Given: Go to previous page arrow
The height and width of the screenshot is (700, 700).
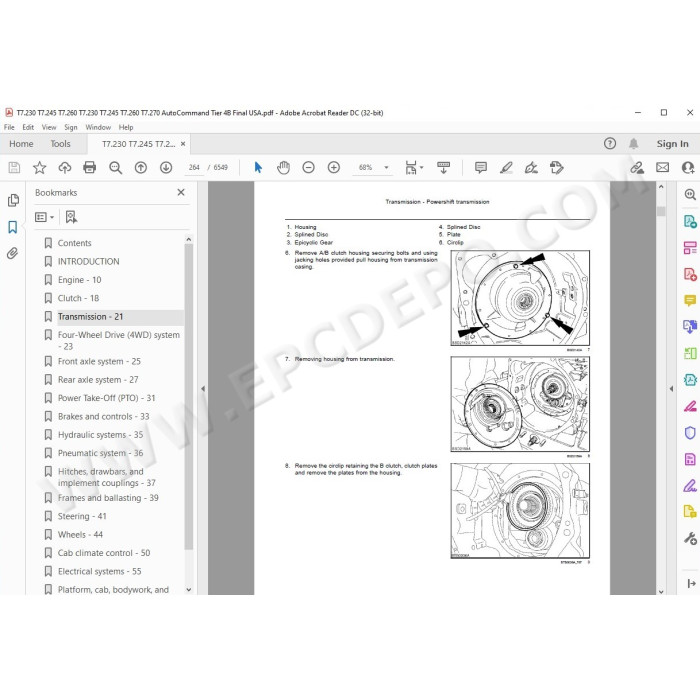Looking at the screenshot, I should pos(141,167).
